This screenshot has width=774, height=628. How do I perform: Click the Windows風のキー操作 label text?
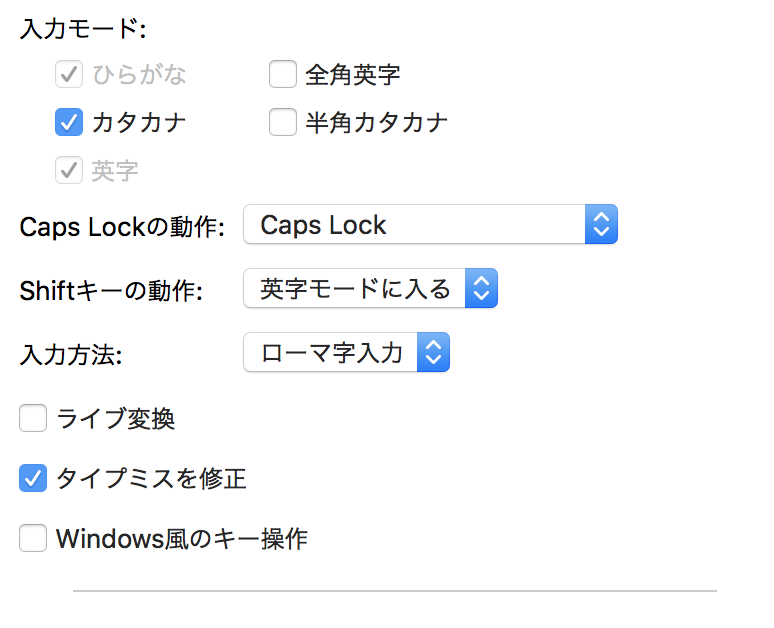pos(181,540)
